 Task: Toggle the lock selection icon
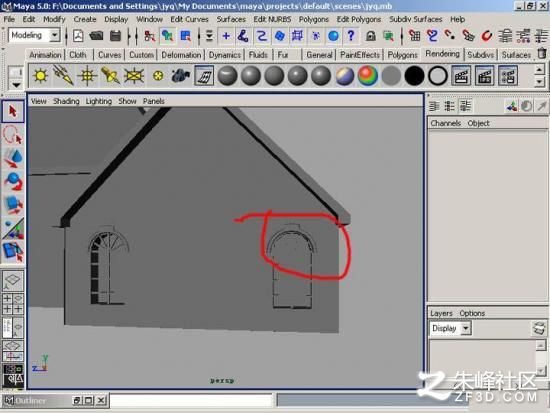coord(371,36)
